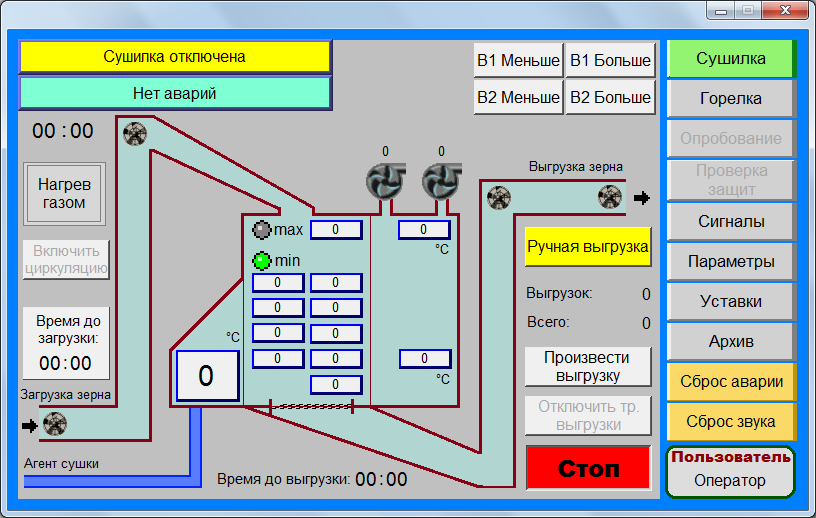Click the bottom single temperature field in column

tap(336, 385)
